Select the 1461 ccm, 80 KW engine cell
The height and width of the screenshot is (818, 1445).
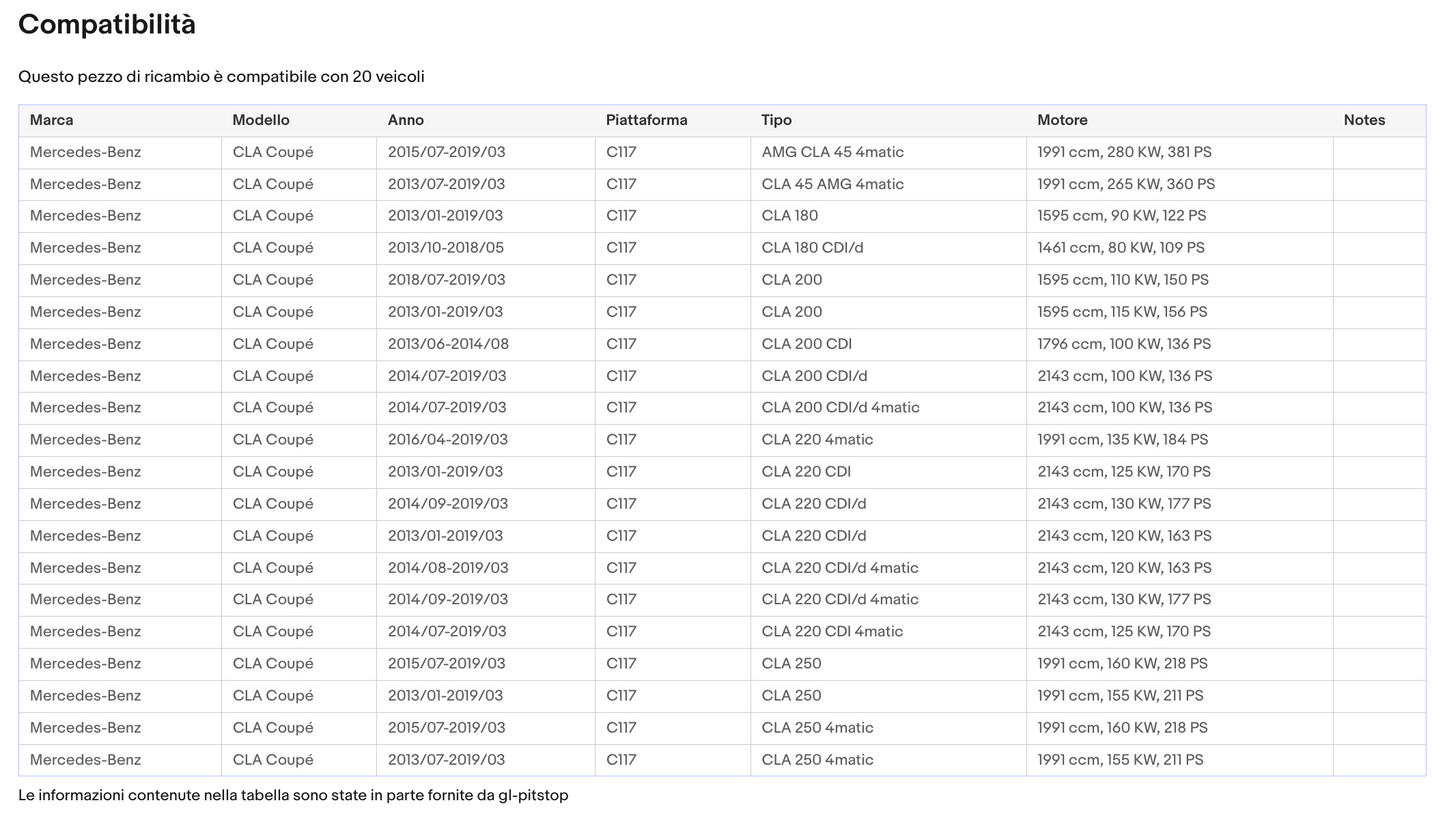click(1120, 248)
